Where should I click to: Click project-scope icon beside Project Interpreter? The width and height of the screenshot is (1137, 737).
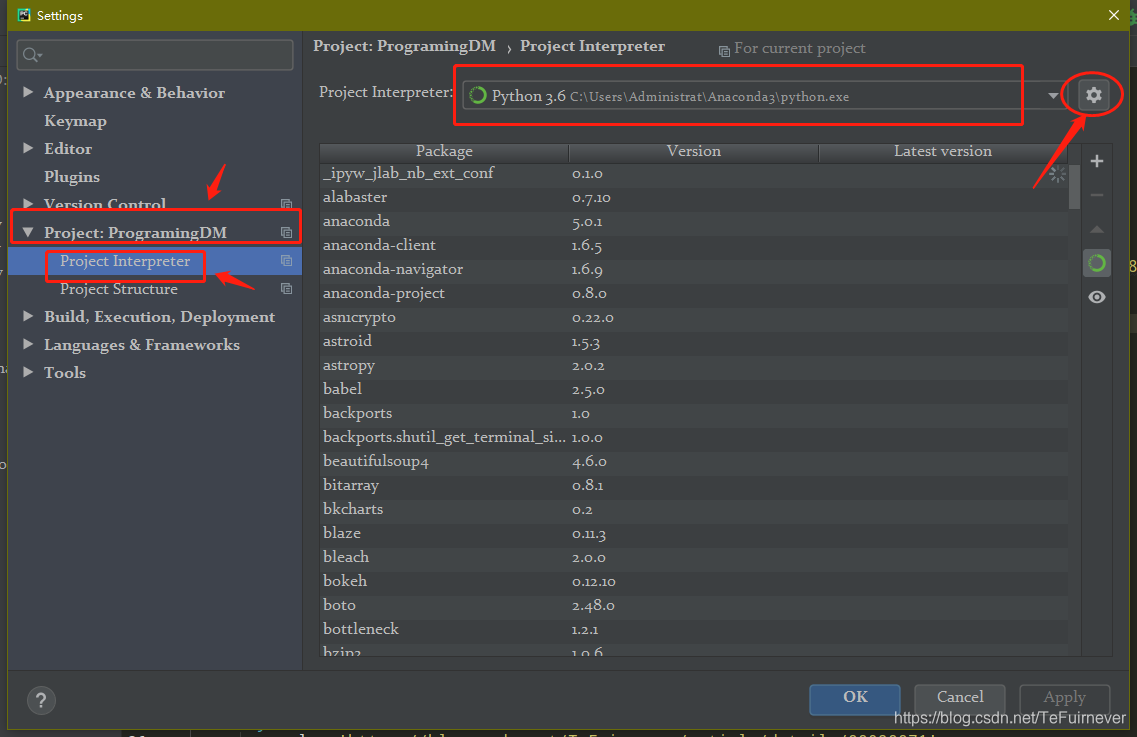pos(286,260)
